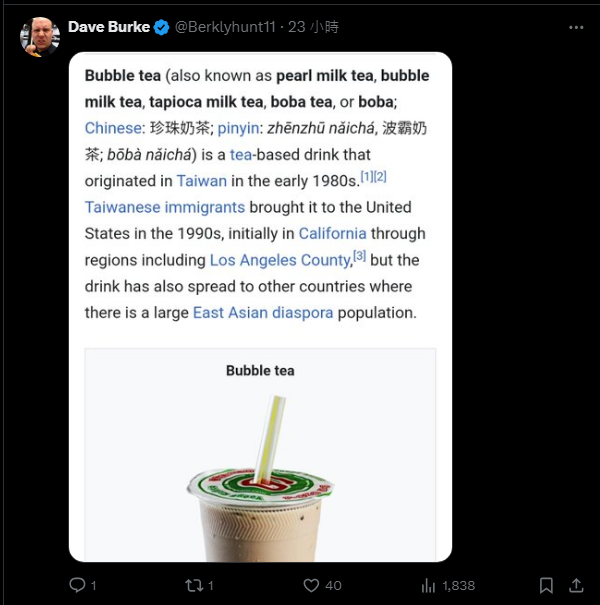Screen dimensions: 600x605
Task: Open view analytics bar chart icon
Action: click(429, 585)
